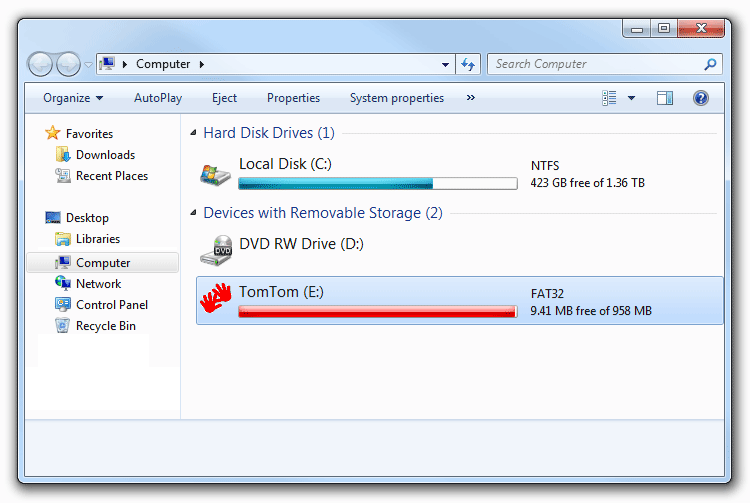
Task: Click the Local Disk (C:) drive icon
Action: (215, 172)
